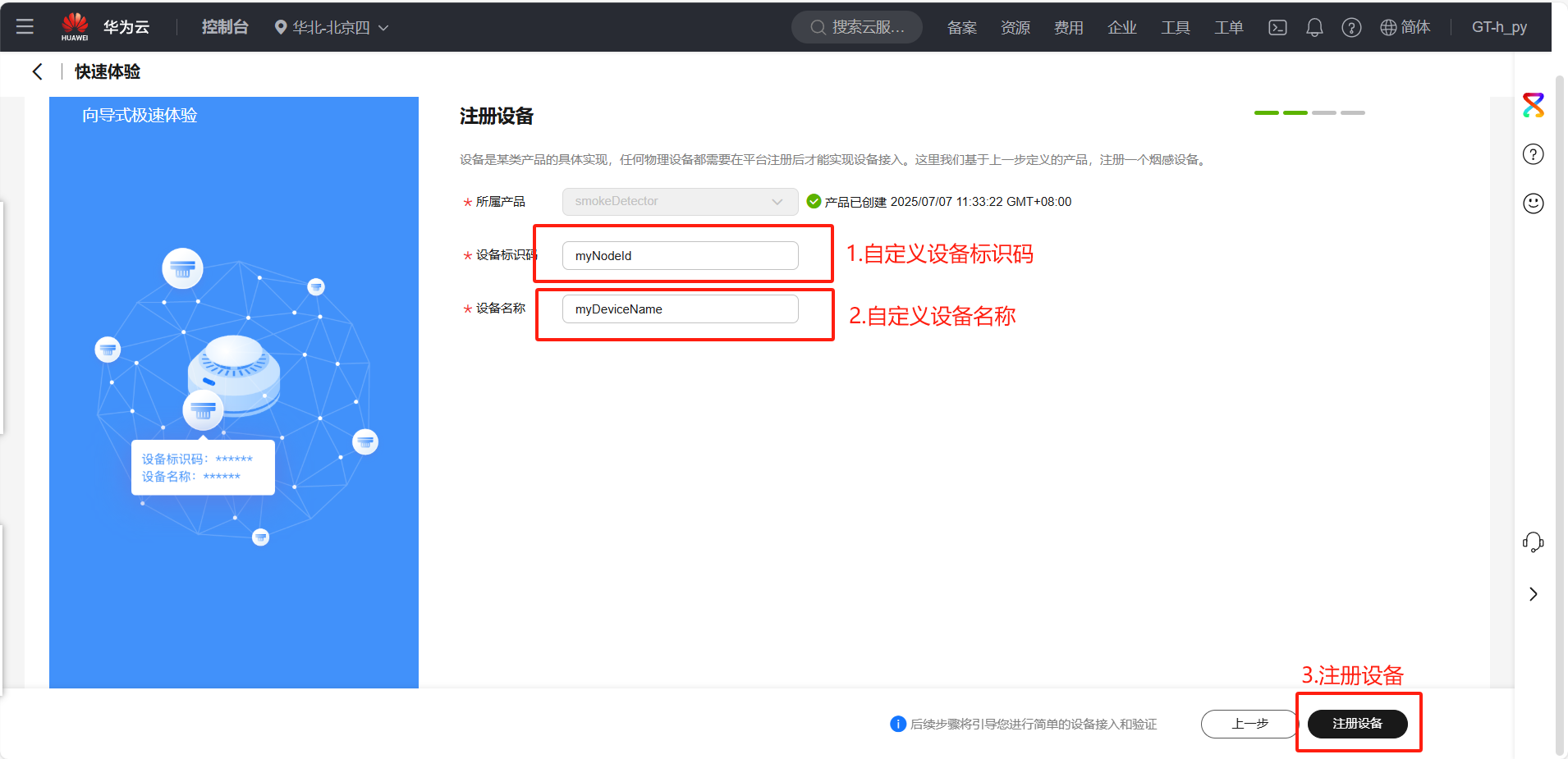Open the 费用 menu item
The width and height of the screenshot is (1568, 759).
click(1068, 27)
